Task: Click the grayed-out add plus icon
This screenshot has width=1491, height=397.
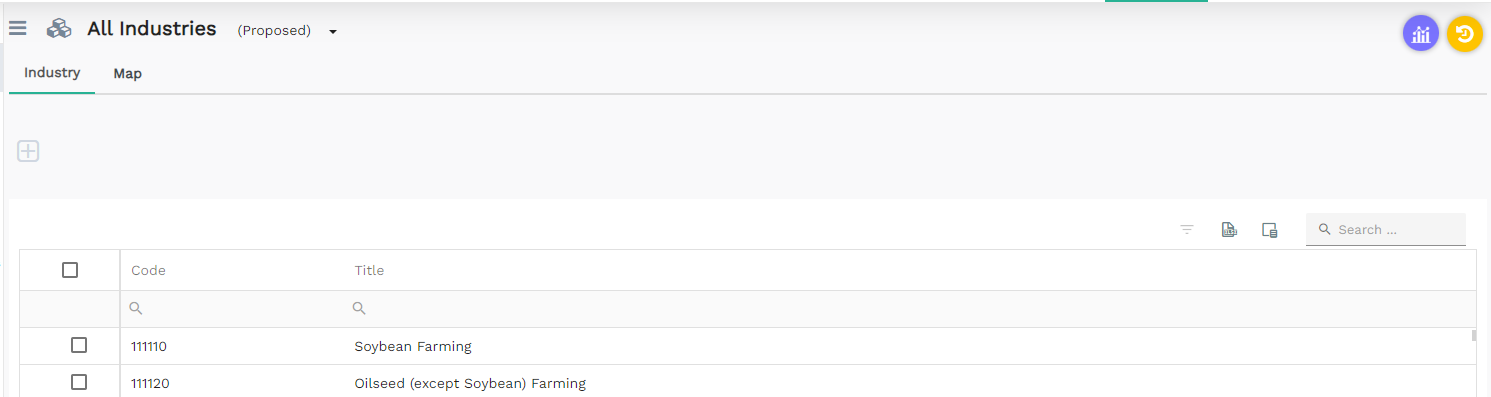Action: pyautogui.click(x=28, y=152)
